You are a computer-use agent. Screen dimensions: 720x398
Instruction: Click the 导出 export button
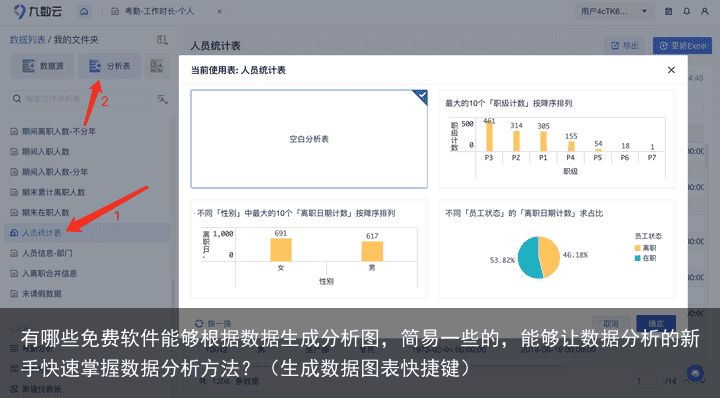[x=624, y=45]
